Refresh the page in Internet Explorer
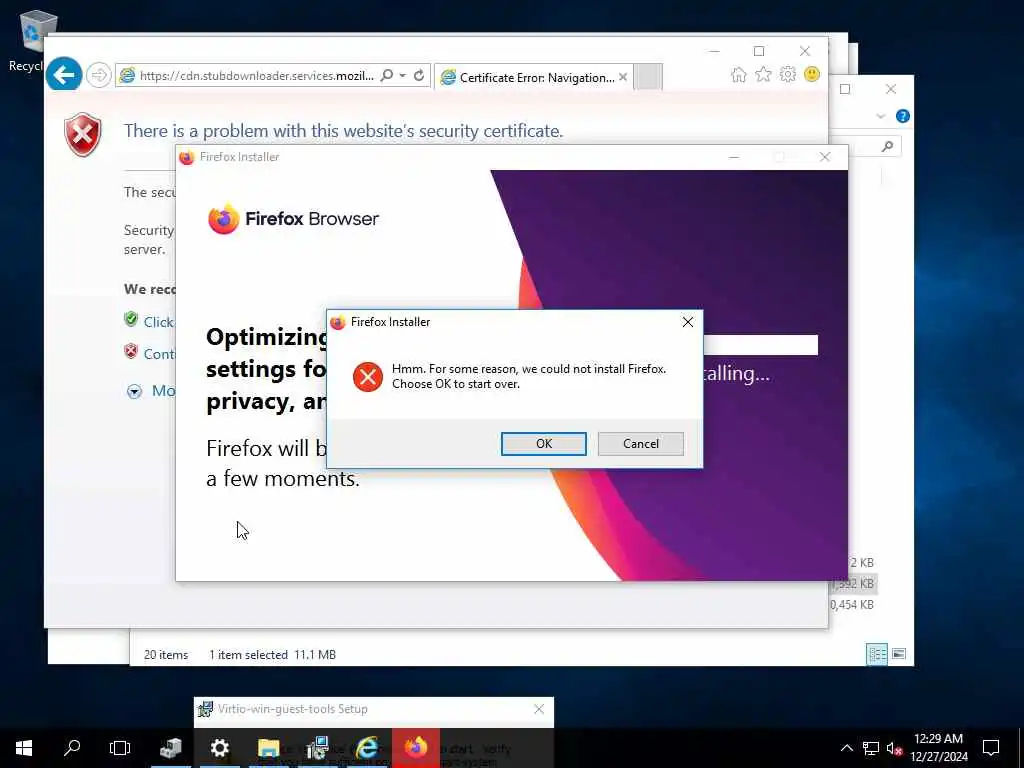This screenshot has height=768, width=1024. point(419,75)
